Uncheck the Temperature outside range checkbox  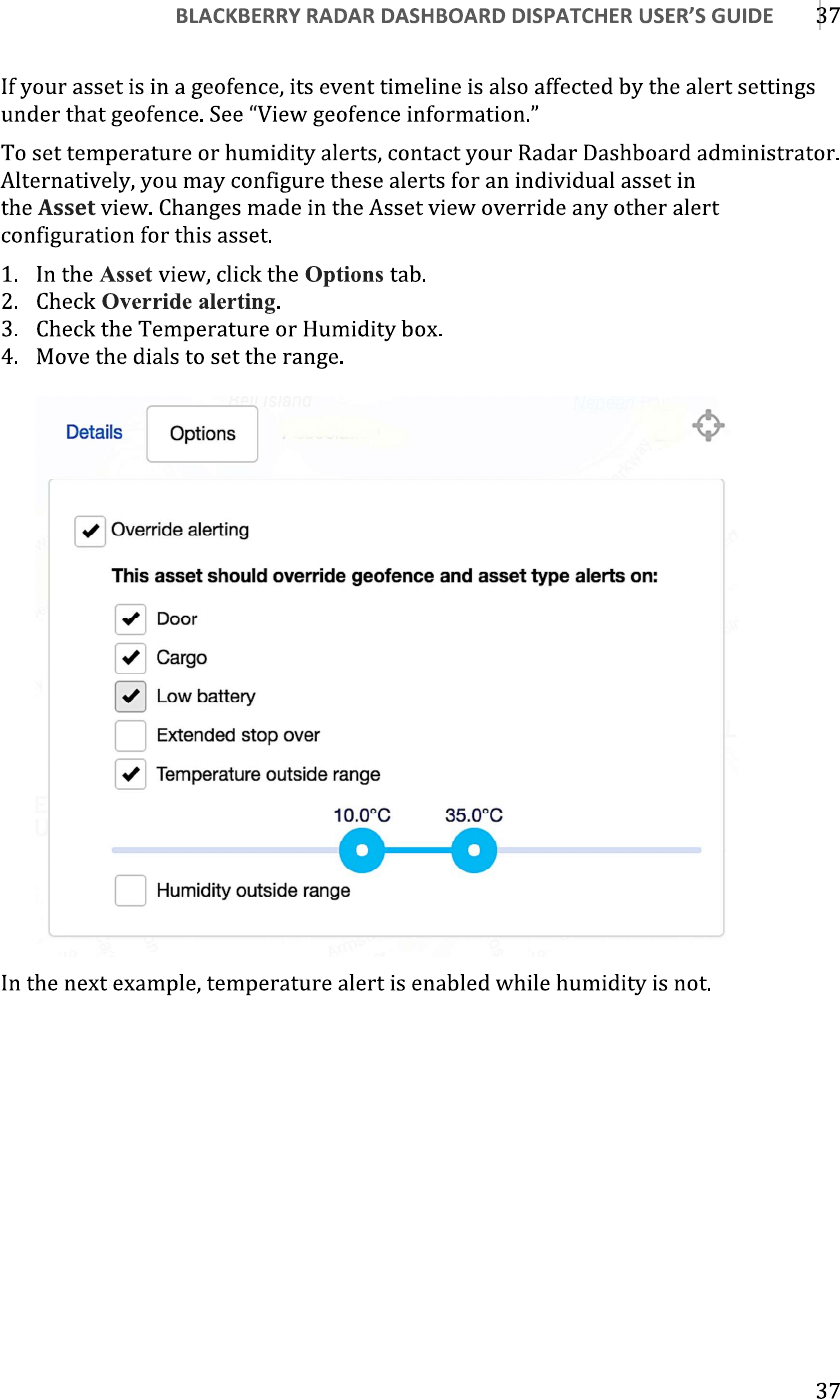point(130,774)
